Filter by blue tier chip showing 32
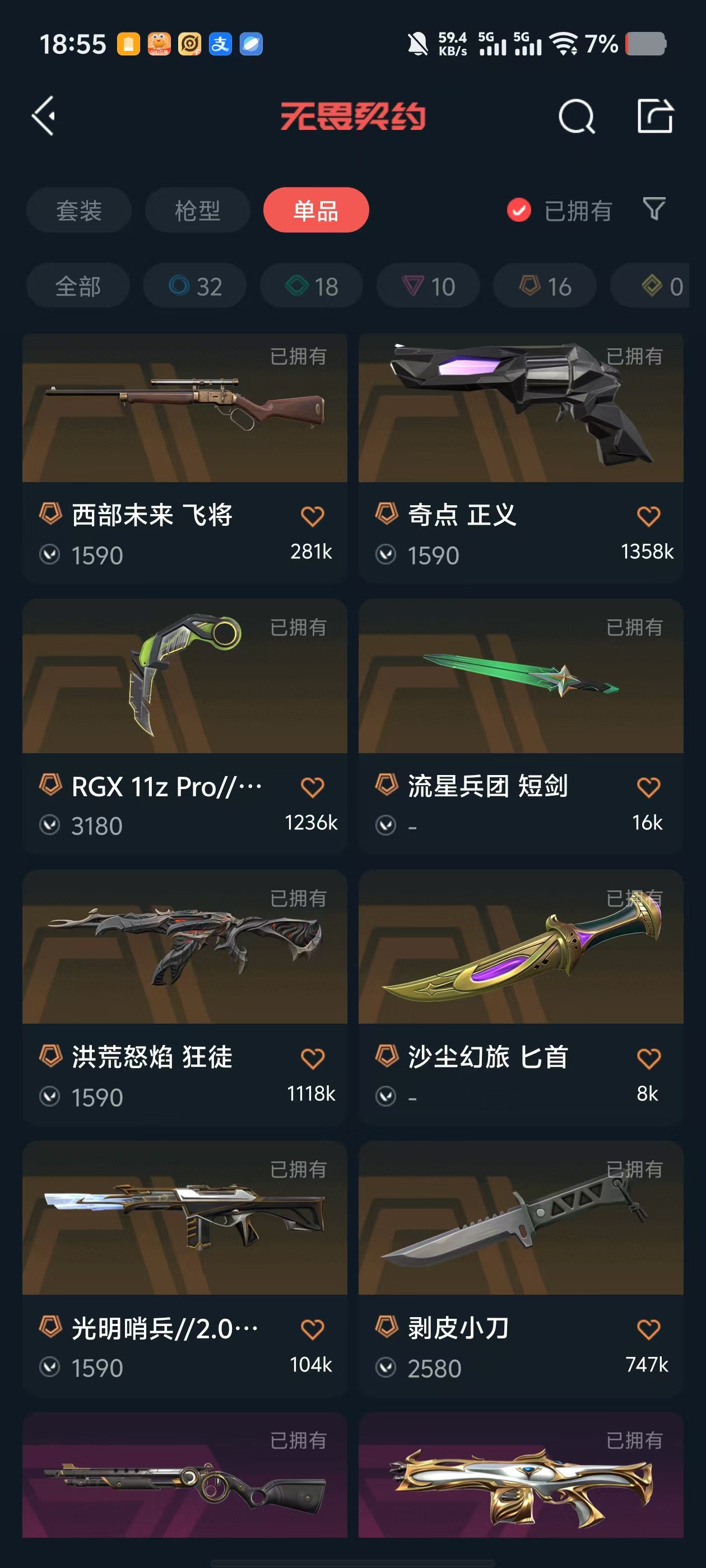The image size is (706, 1568). pos(195,286)
